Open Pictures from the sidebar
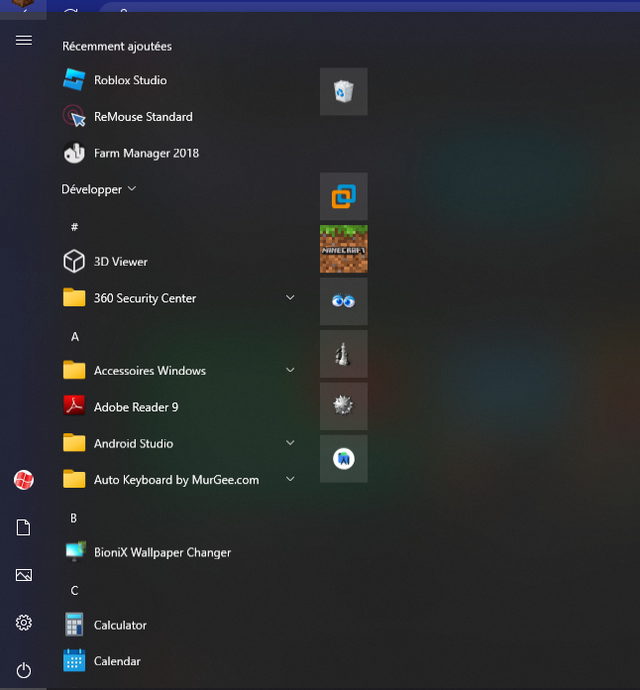 [24, 575]
